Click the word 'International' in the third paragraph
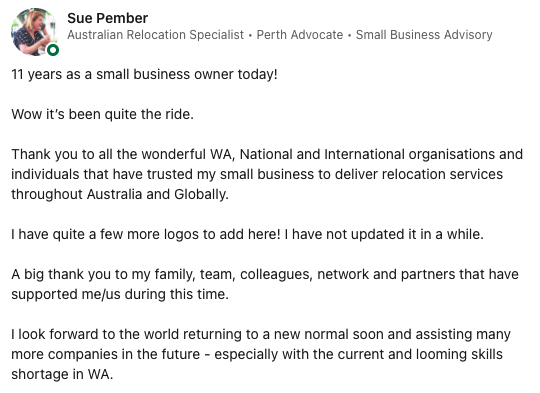540x393 pixels. (x=364, y=154)
